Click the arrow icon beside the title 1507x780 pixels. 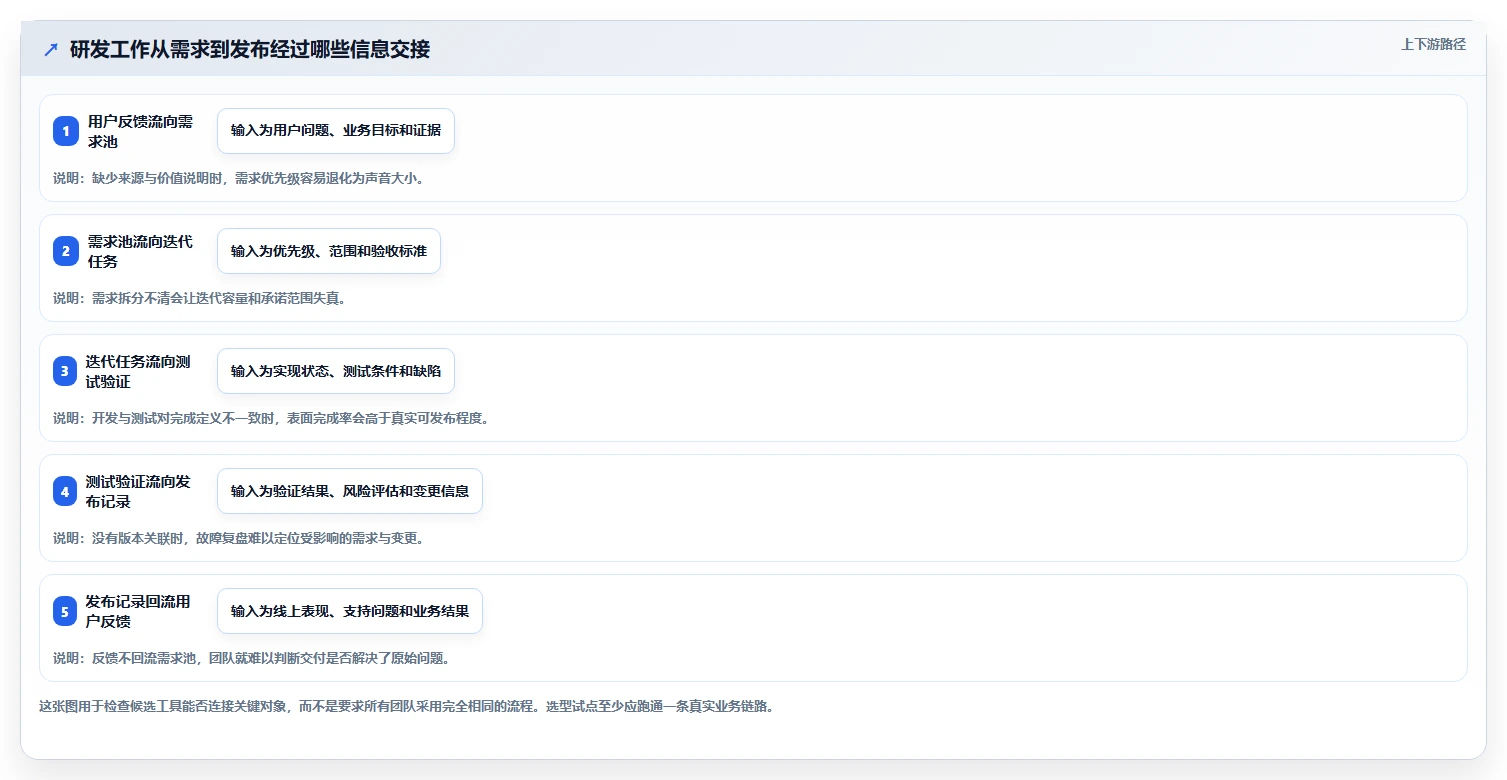tap(51, 49)
